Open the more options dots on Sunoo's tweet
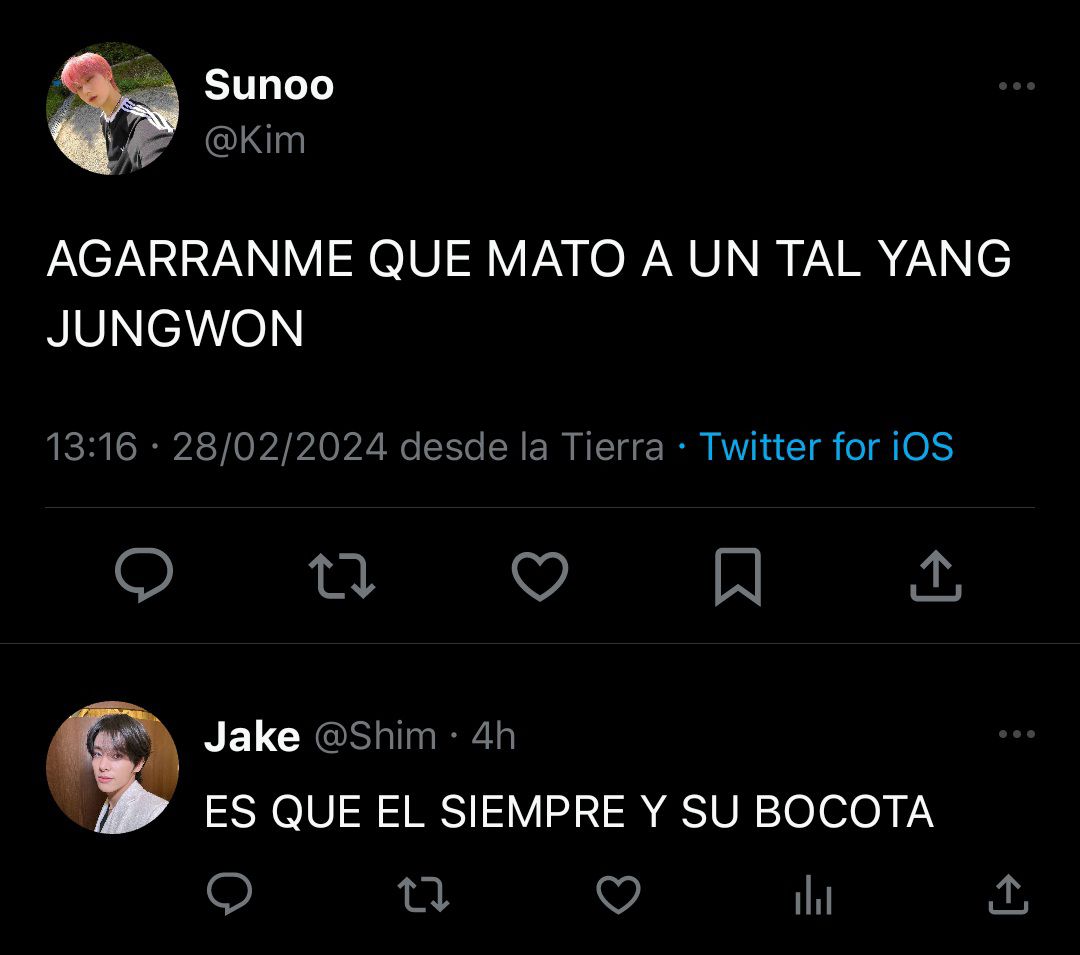1080x955 pixels. tap(1017, 86)
